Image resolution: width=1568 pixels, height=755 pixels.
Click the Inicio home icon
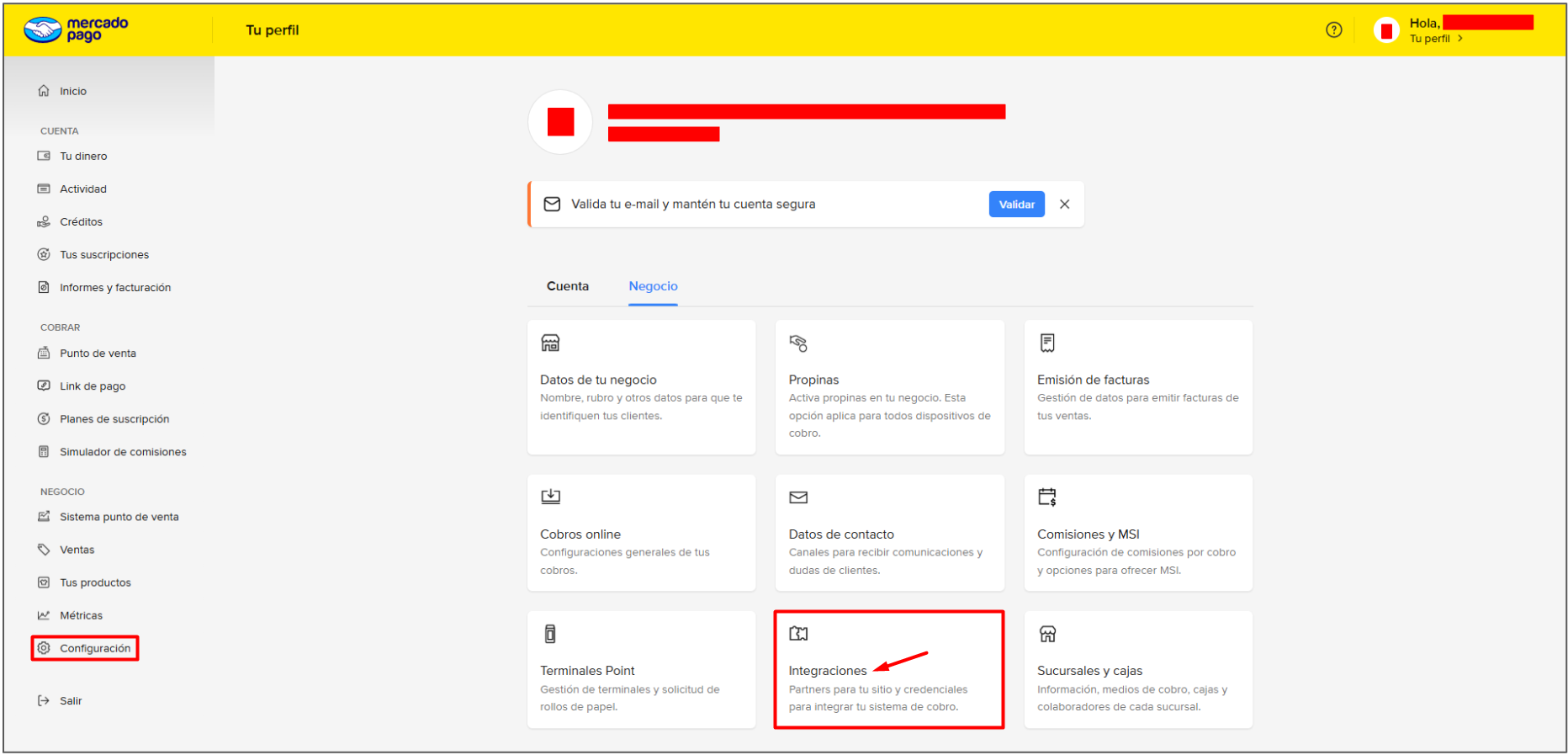pos(44,91)
